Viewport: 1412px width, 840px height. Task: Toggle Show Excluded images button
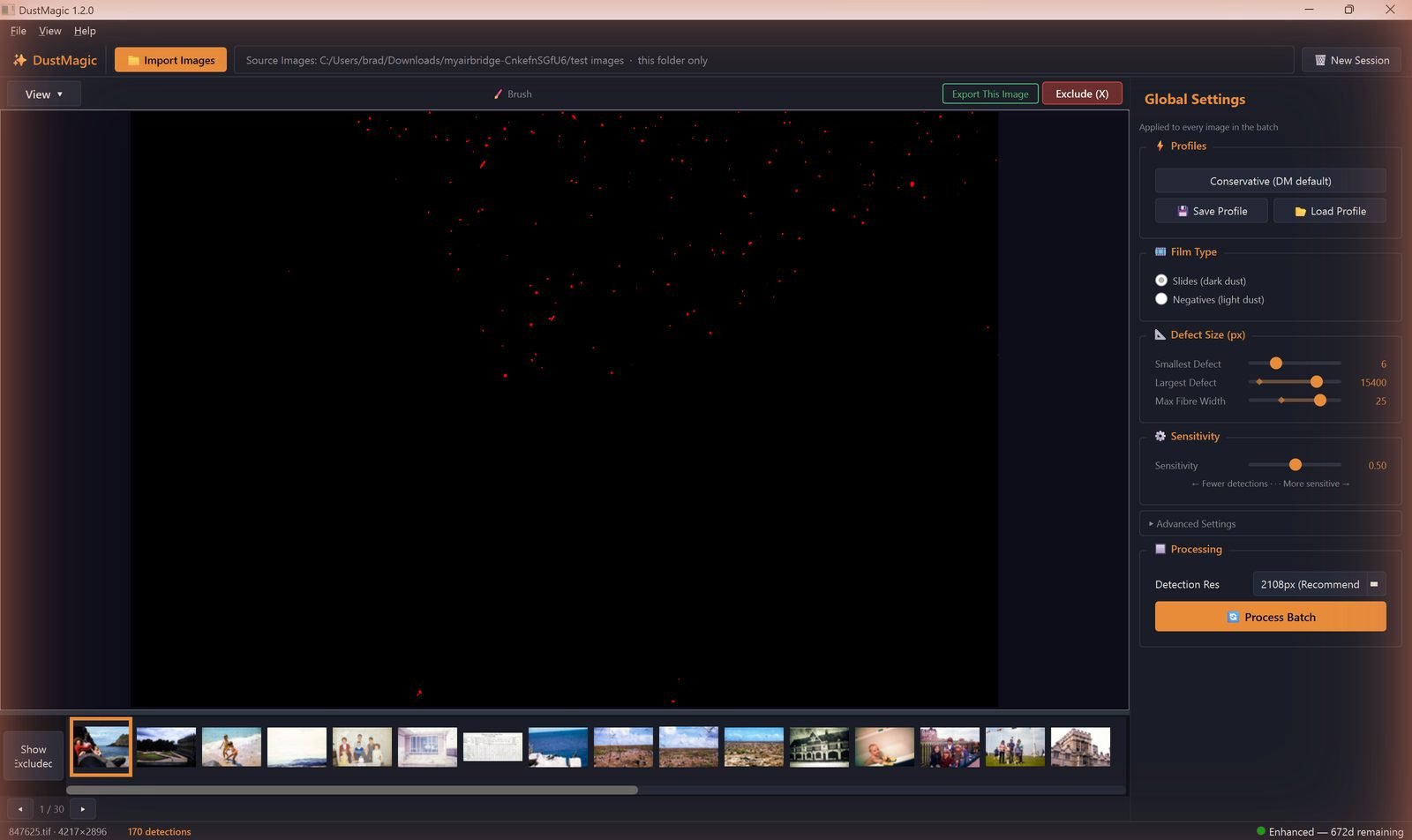[34, 756]
